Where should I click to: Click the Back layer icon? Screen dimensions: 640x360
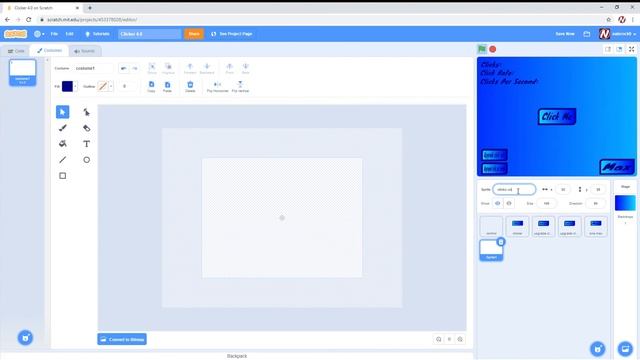pyautogui.click(x=246, y=68)
